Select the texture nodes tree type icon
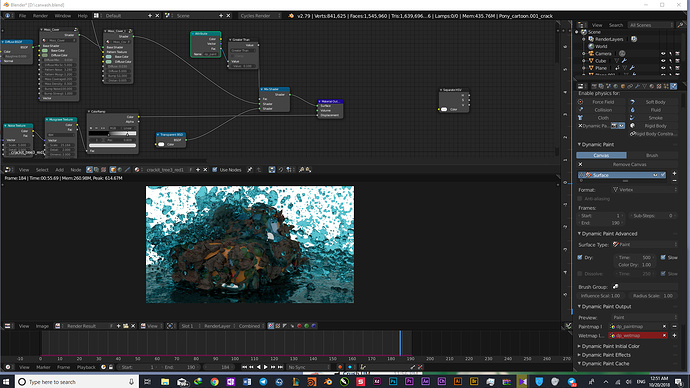 click(104, 169)
